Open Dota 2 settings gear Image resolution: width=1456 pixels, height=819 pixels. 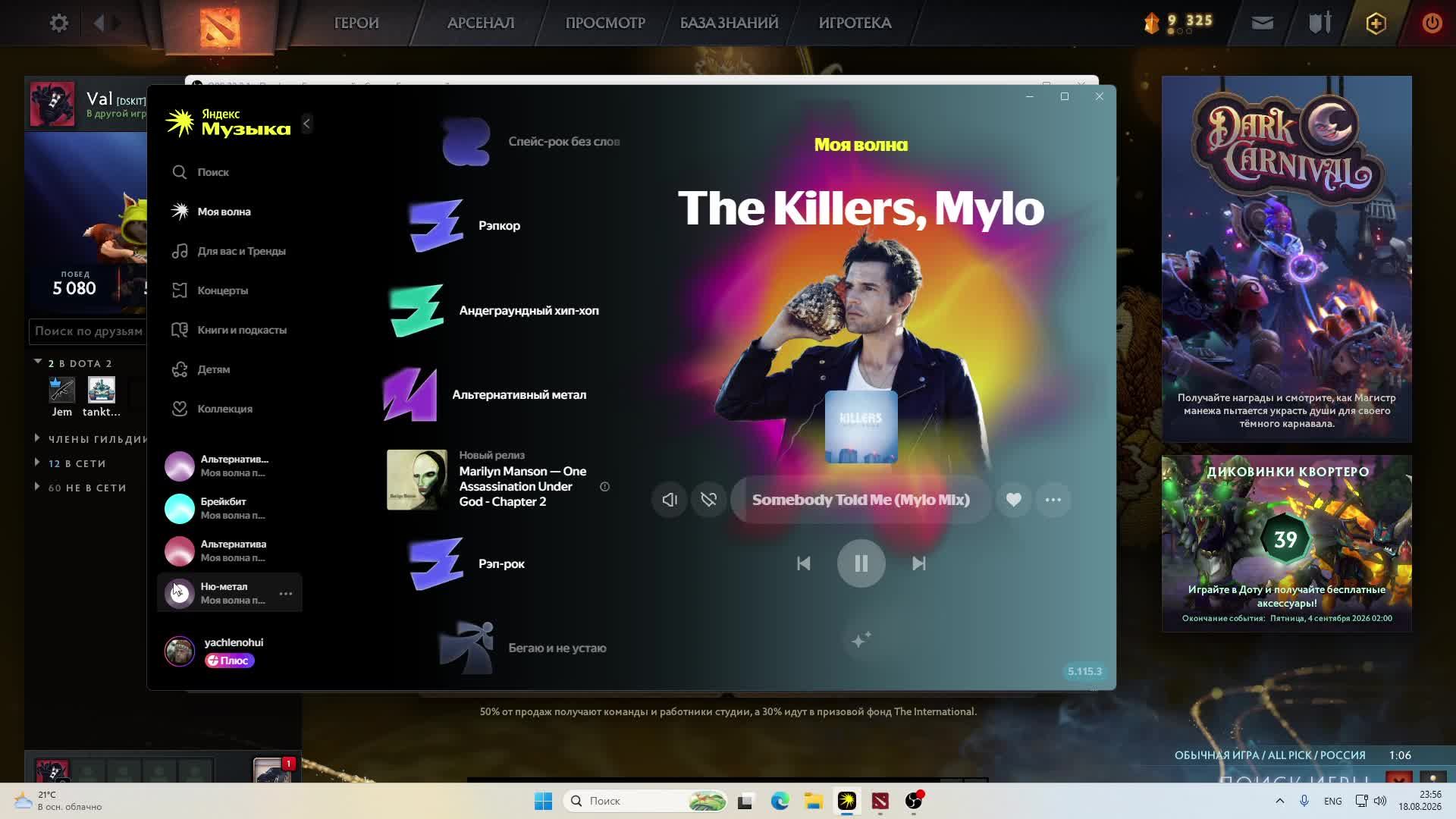coord(59,23)
